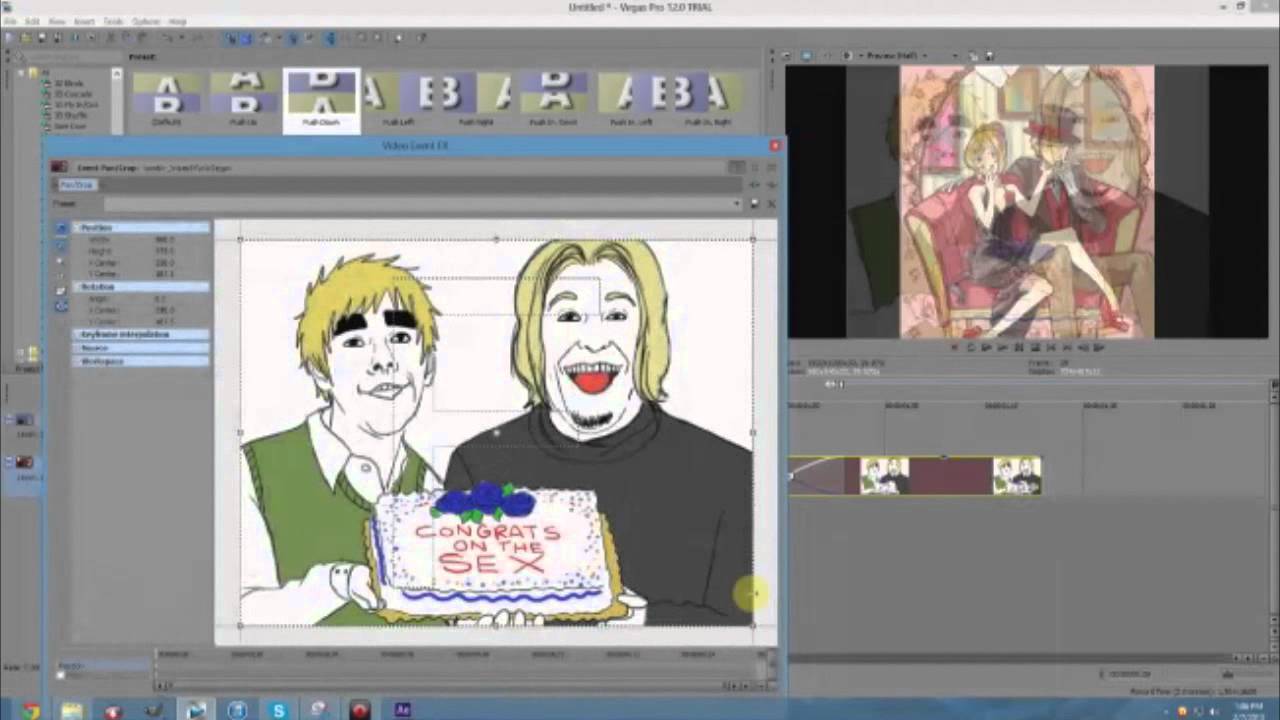Select the Push Down transition preset
Screen dimensions: 1280x720
[x=321, y=100]
